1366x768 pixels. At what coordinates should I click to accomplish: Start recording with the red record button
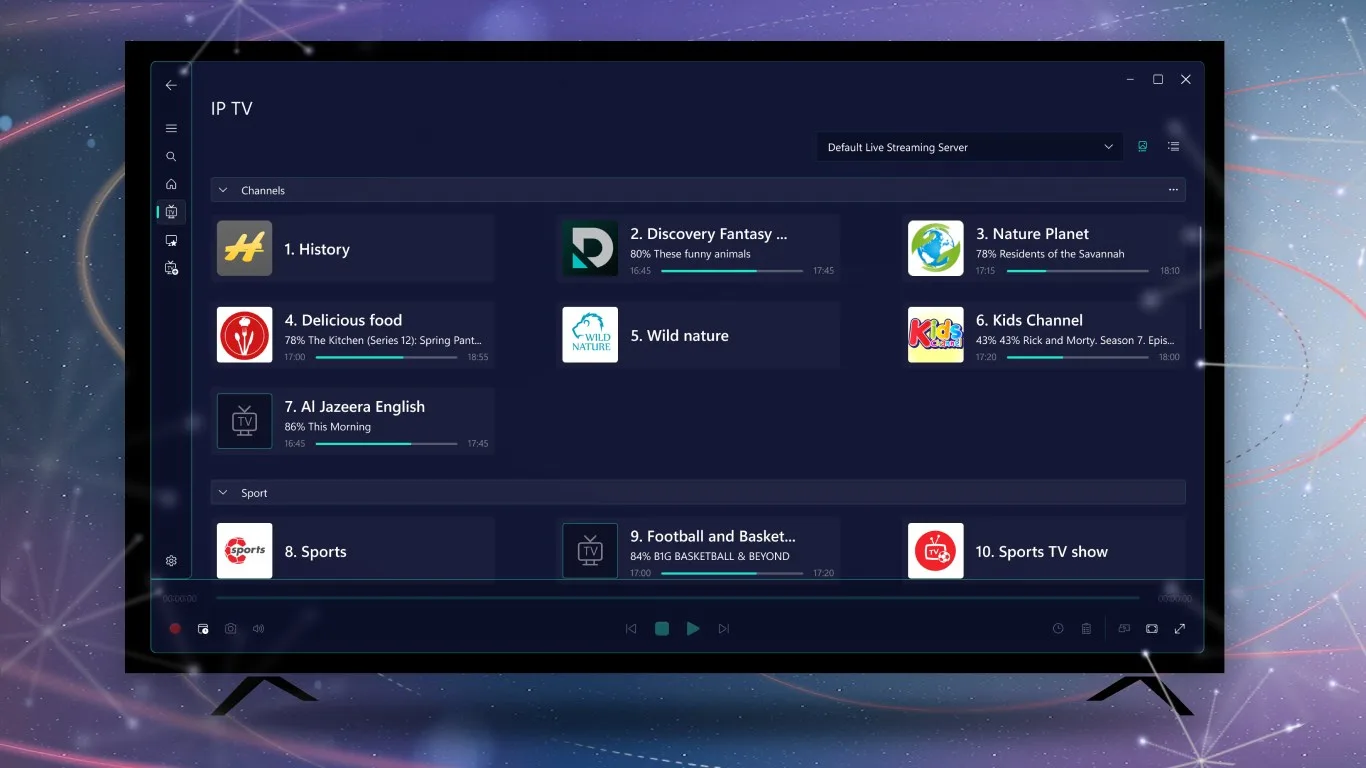tap(175, 629)
